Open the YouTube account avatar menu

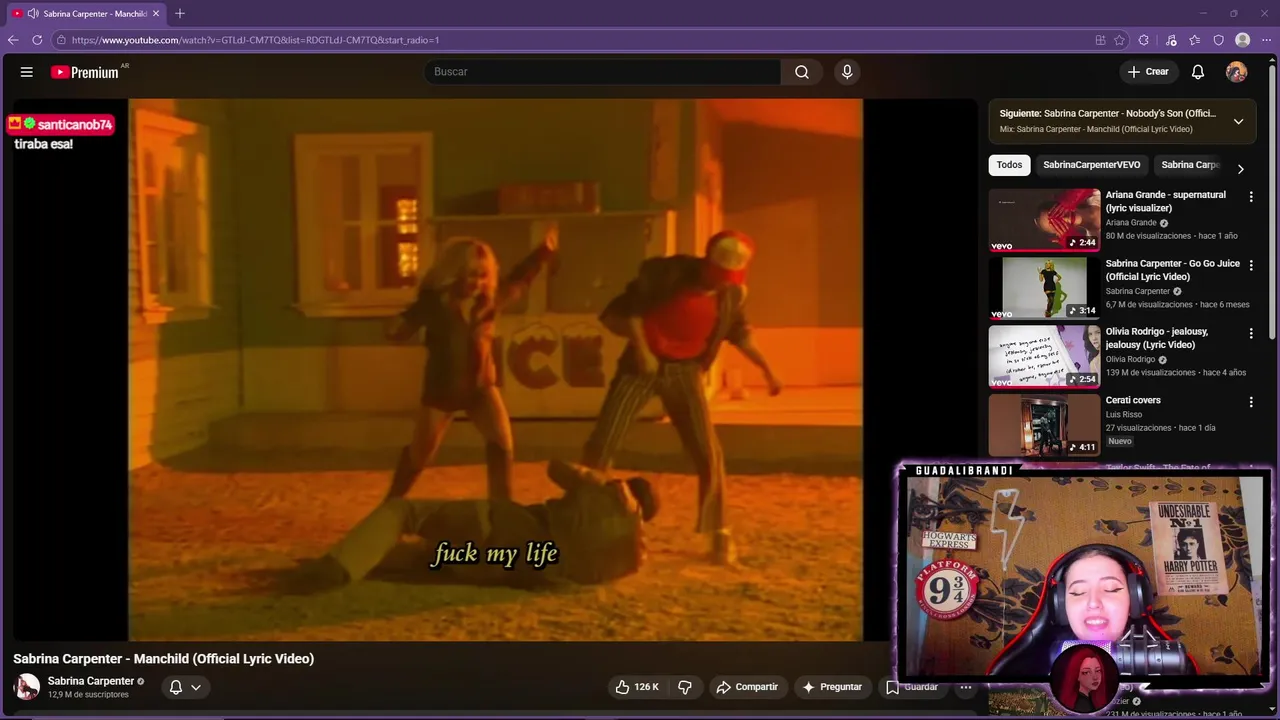coord(1237,72)
